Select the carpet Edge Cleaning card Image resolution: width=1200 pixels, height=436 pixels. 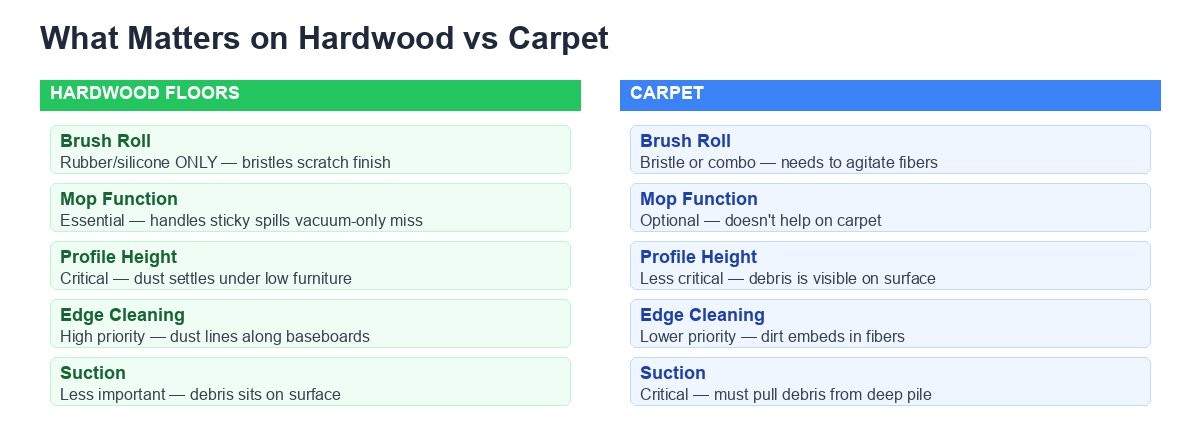890,324
